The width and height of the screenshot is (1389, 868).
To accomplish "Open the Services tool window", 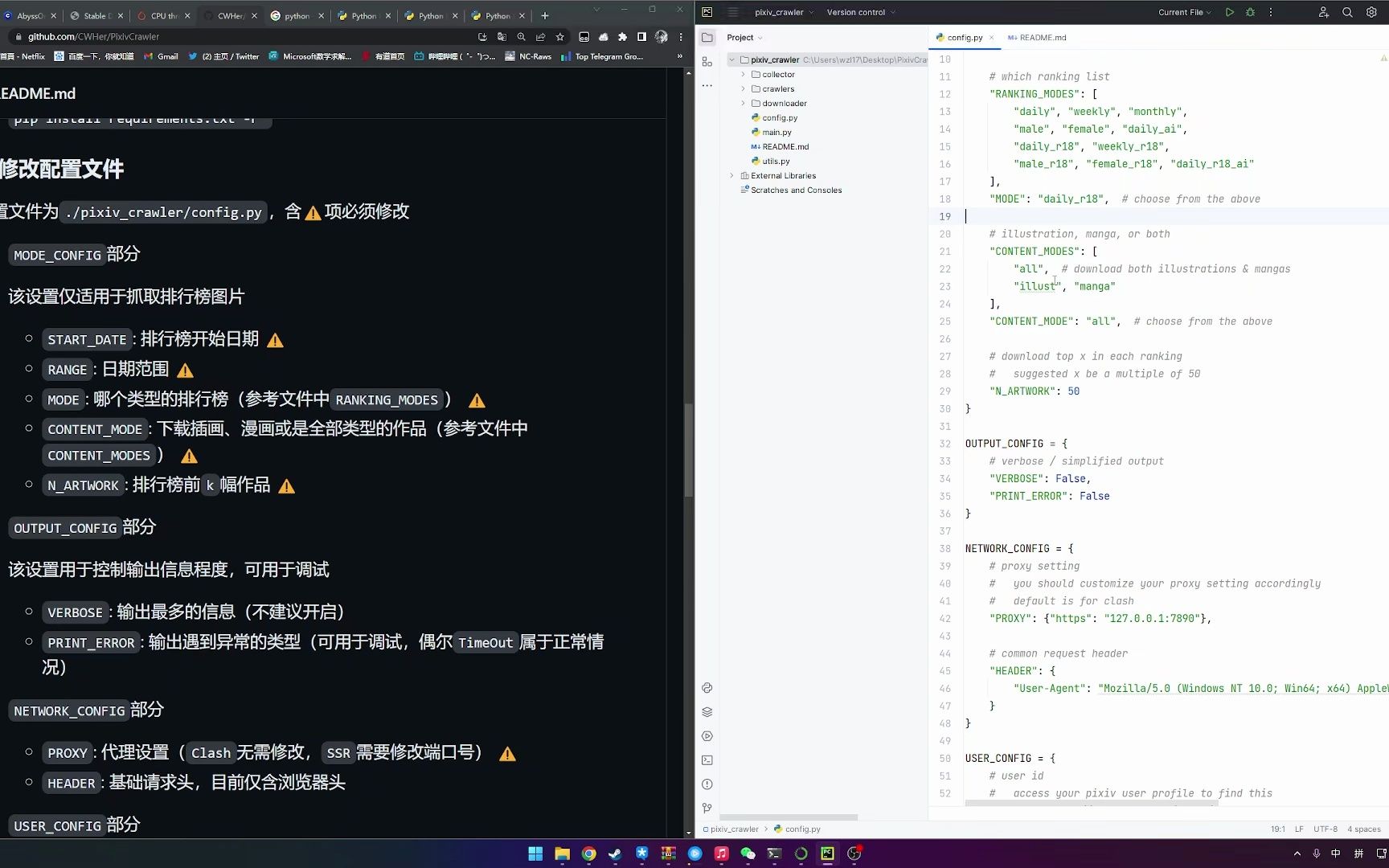I will coord(707,736).
